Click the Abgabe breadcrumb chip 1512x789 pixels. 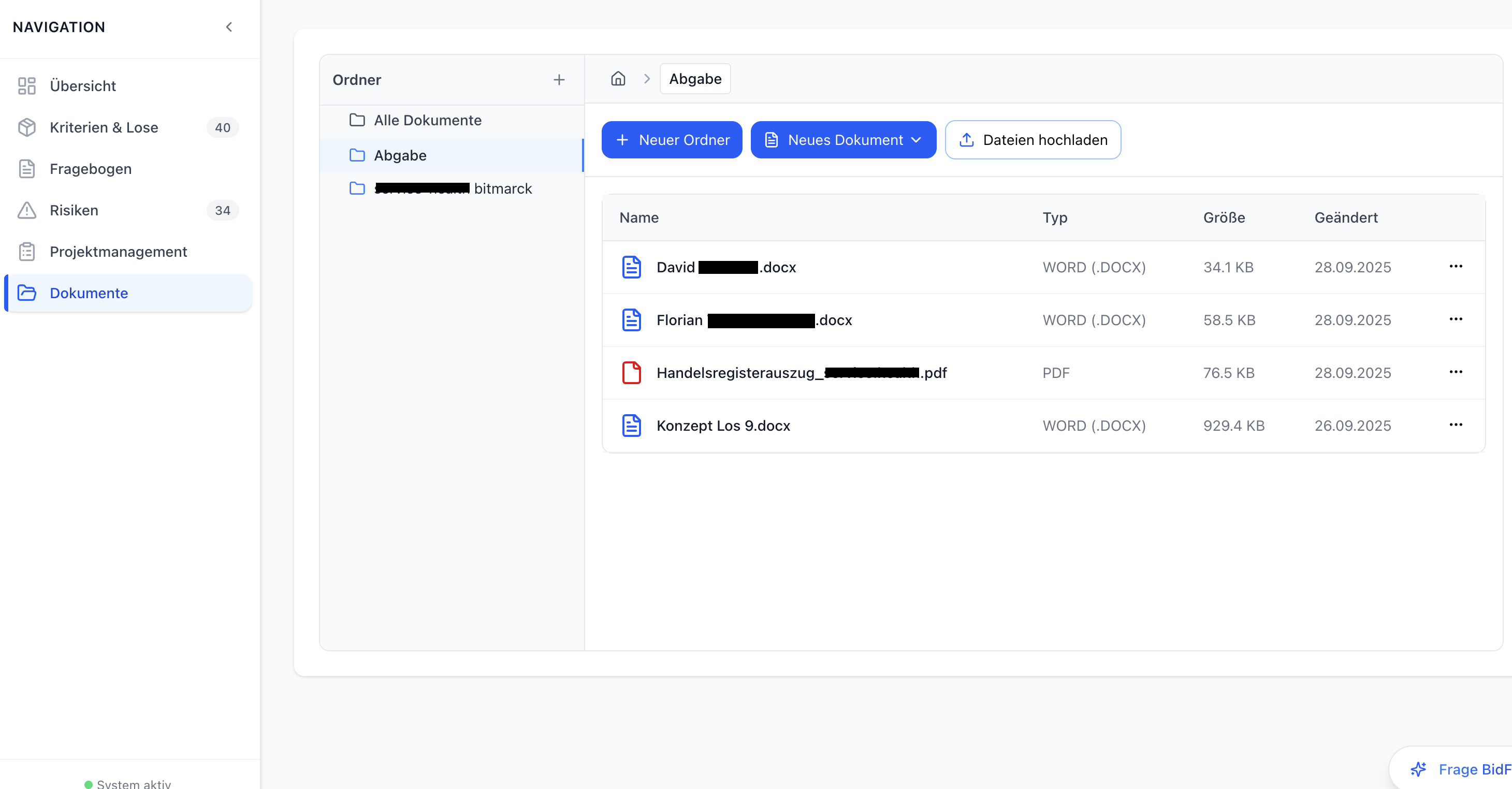tap(695, 79)
